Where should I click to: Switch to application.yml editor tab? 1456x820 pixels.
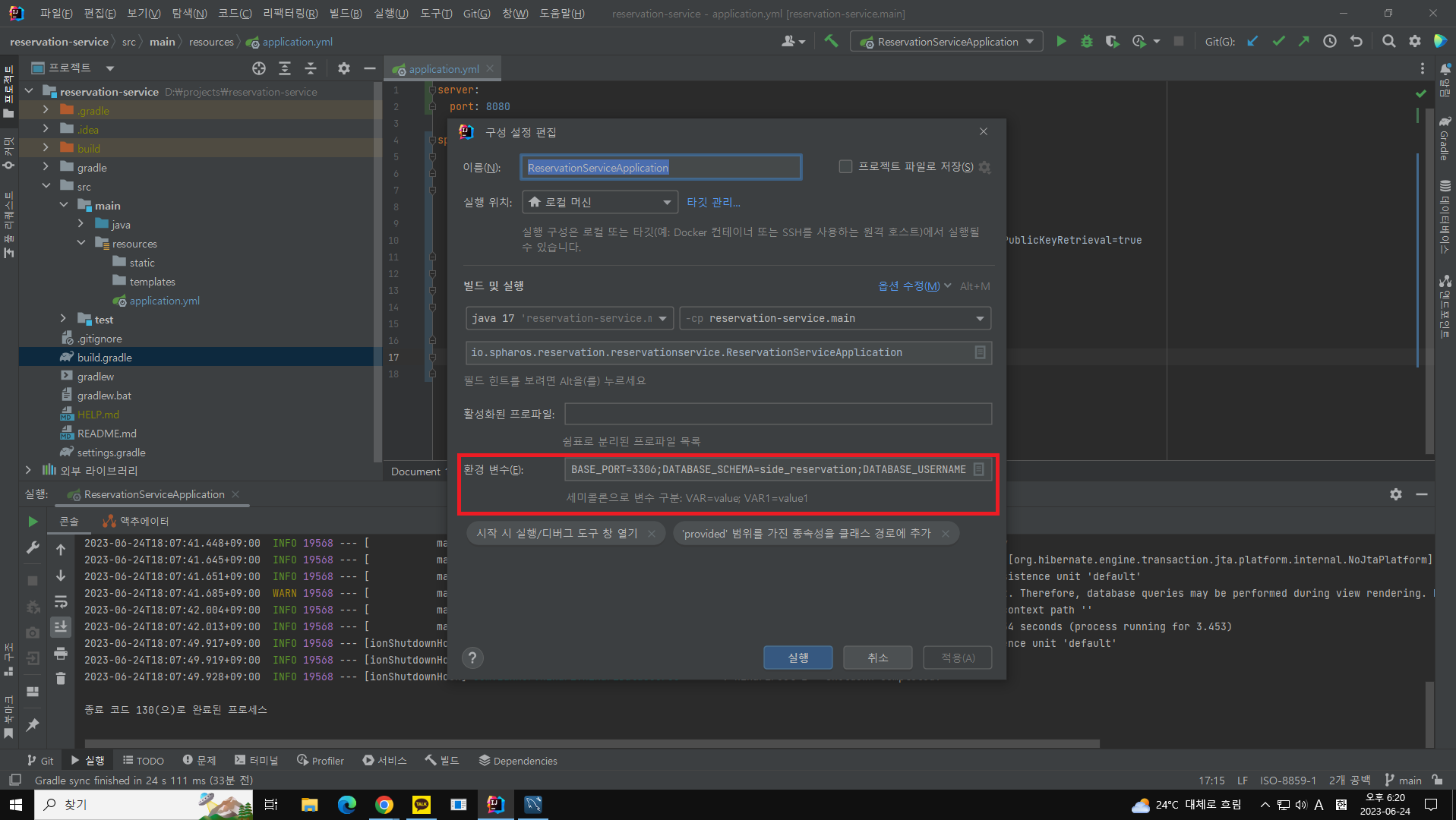[x=444, y=69]
